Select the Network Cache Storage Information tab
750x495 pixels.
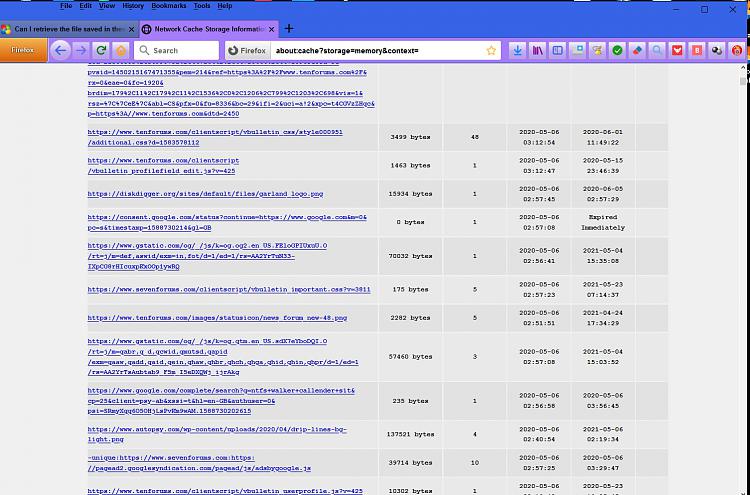tap(209, 29)
